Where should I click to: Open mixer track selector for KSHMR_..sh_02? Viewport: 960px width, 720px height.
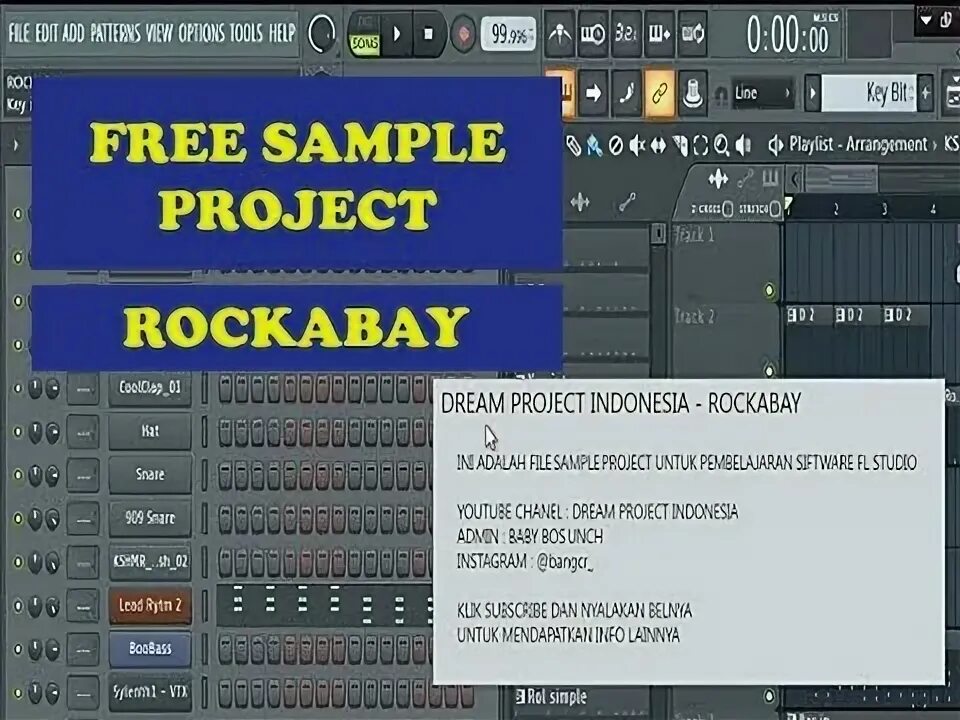pyautogui.click(x=83, y=563)
